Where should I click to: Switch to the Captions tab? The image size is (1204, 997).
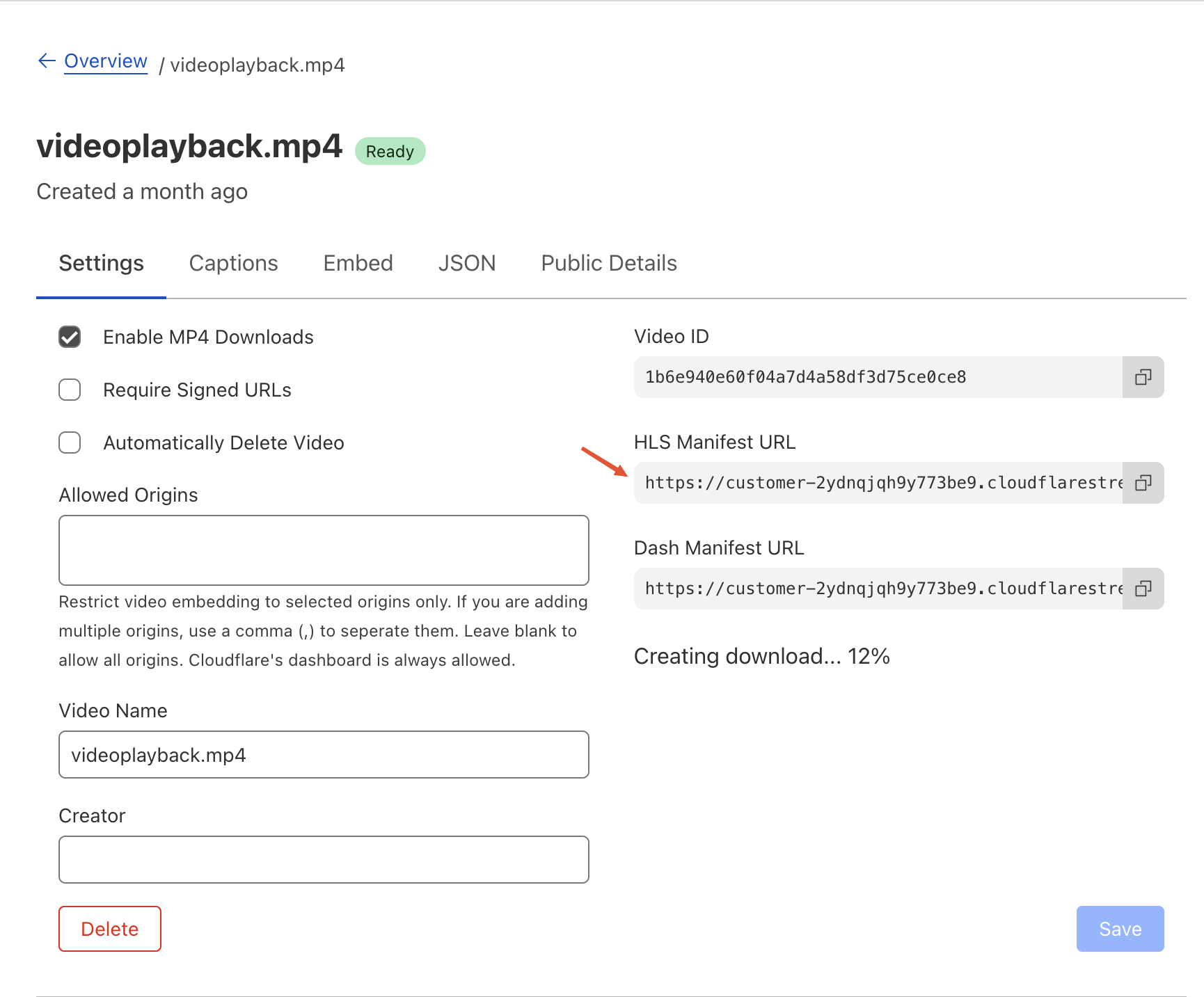click(233, 264)
